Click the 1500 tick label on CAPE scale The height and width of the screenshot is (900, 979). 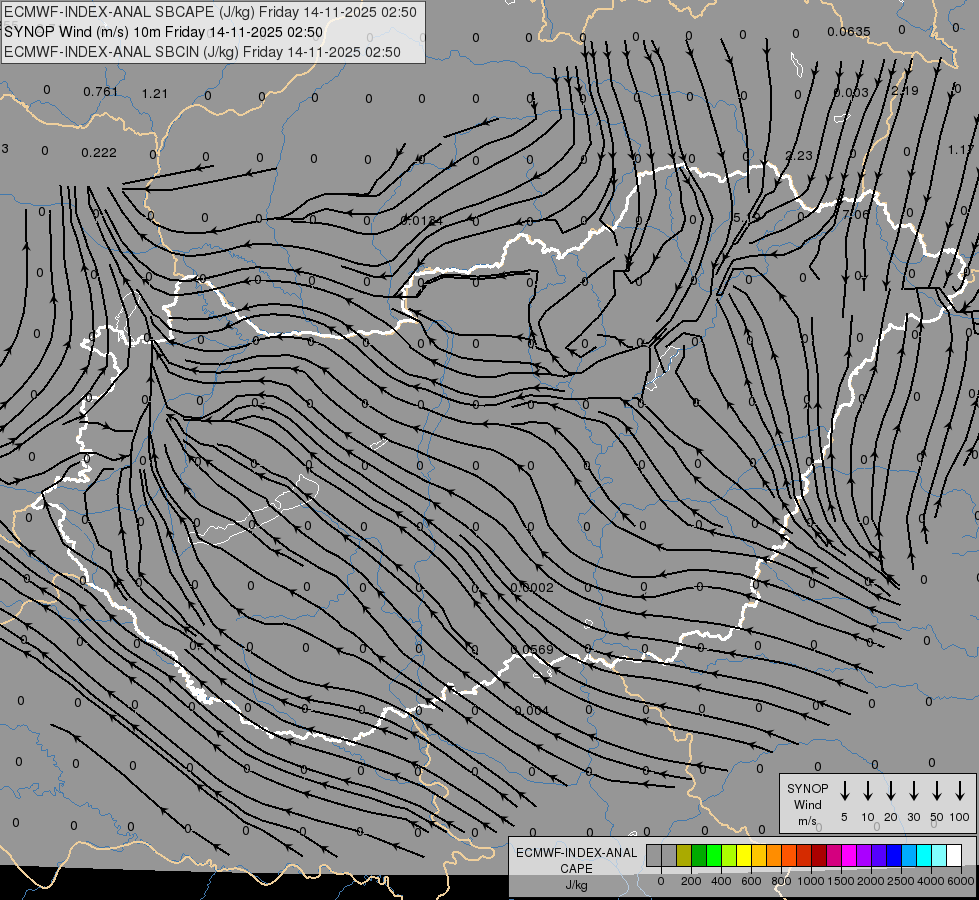(x=841, y=881)
